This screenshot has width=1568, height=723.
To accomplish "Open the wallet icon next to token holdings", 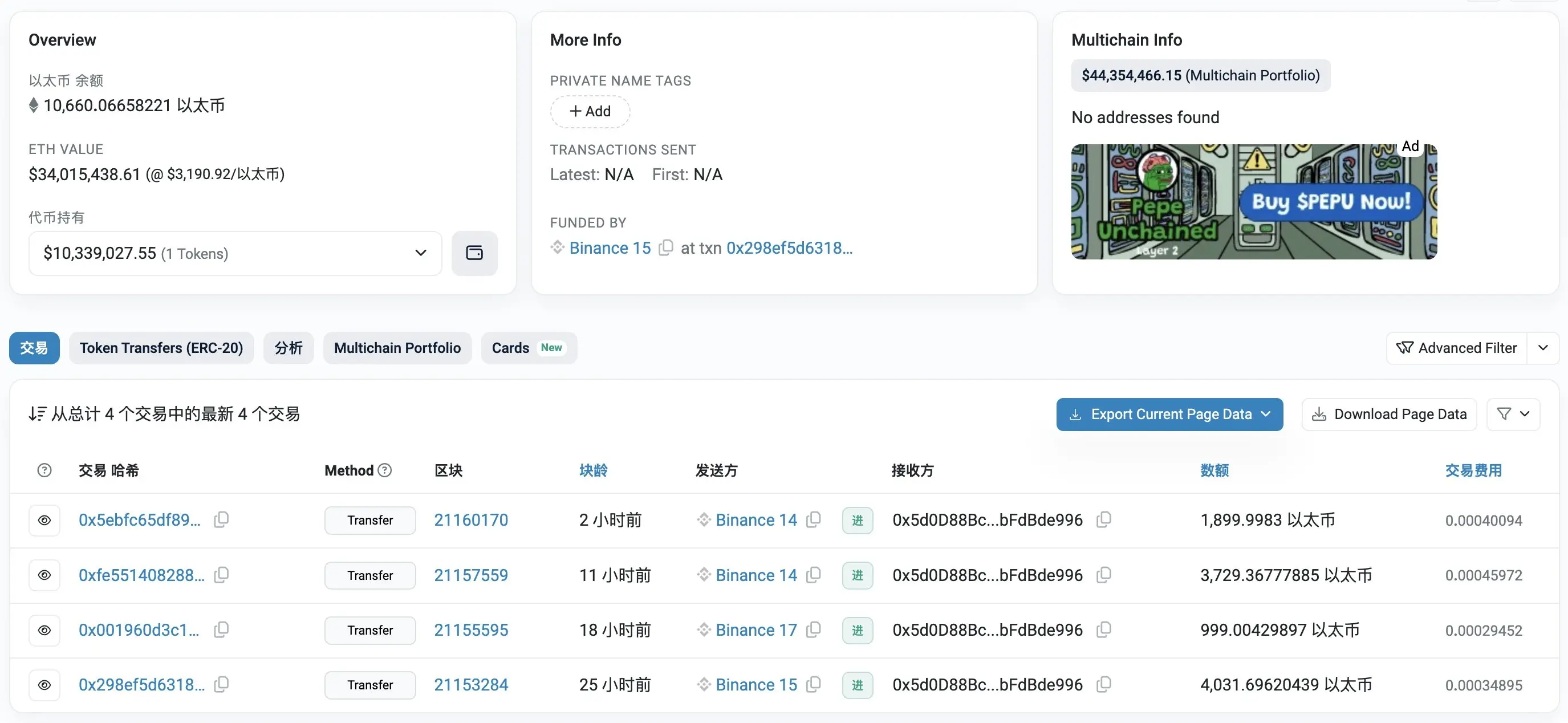I will [474, 253].
